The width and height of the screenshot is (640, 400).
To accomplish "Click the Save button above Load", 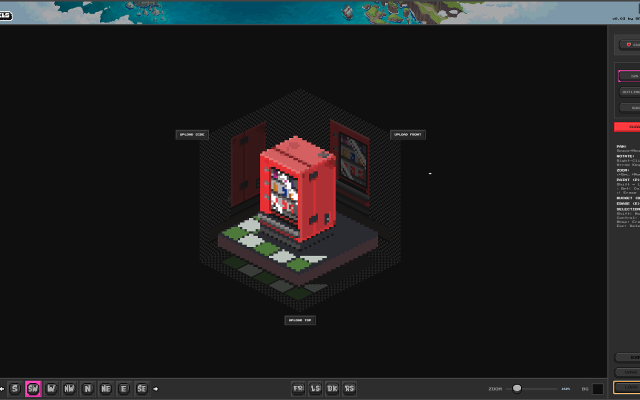I will point(627,372).
